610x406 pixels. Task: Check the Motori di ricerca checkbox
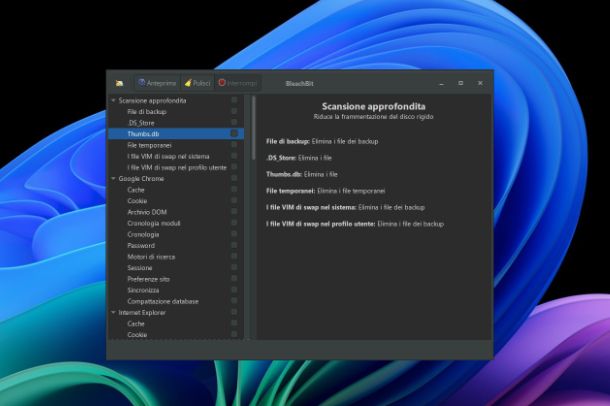click(x=234, y=257)
